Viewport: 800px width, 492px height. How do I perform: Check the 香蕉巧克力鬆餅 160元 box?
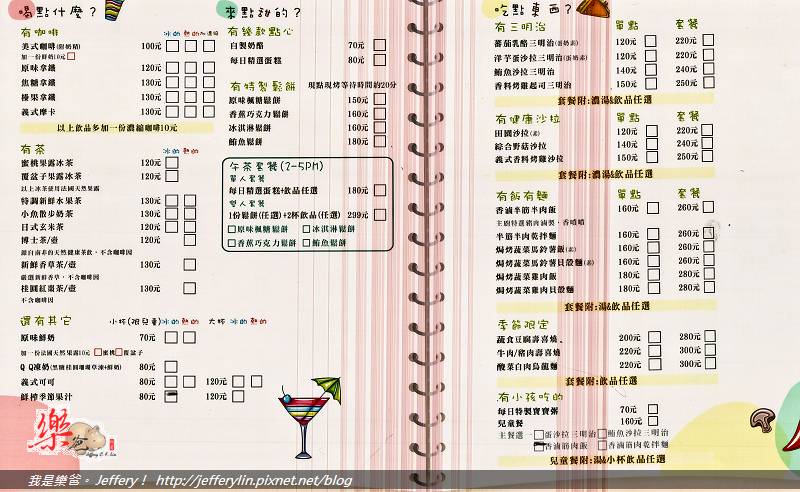(380, 114)
